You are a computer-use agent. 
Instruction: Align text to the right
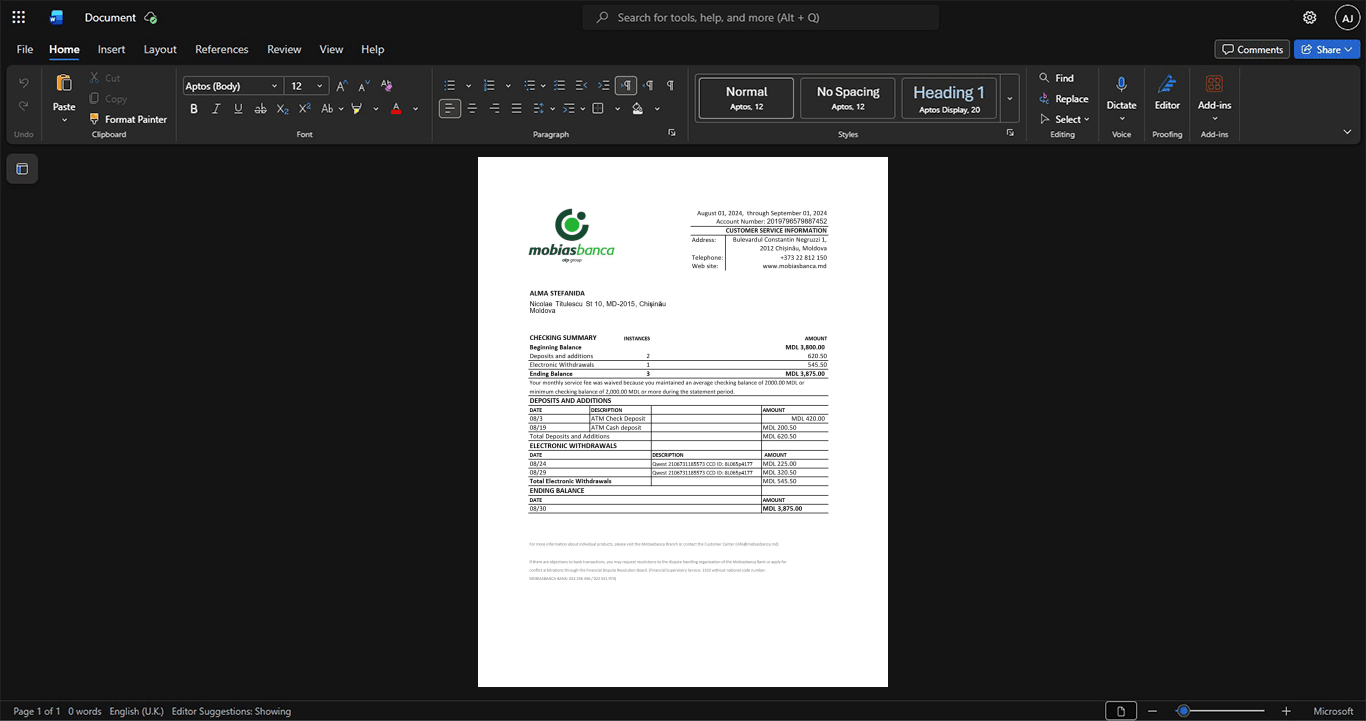[x=494, y=108]
